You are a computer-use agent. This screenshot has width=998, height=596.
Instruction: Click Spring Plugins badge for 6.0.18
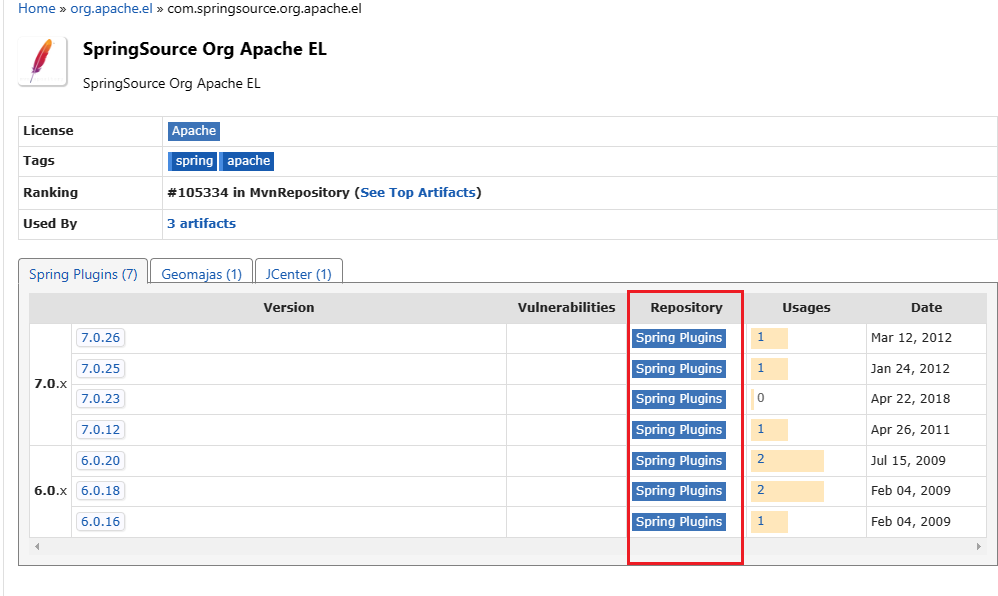679,491
